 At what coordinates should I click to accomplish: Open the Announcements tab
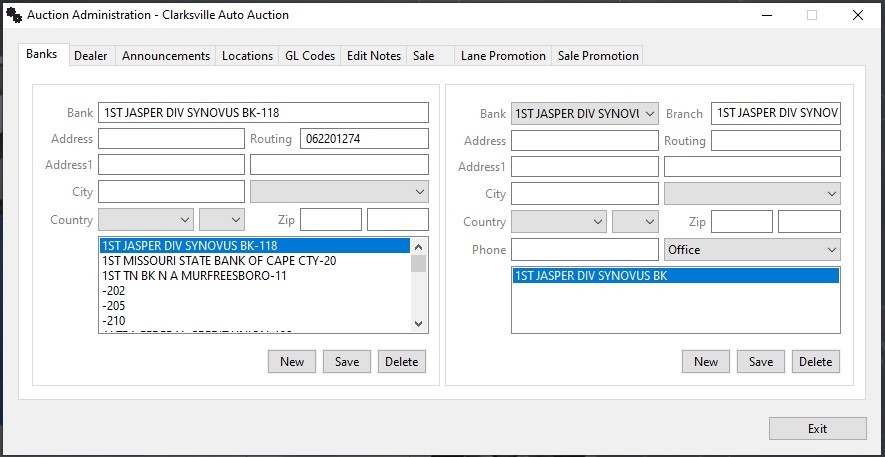166,56
